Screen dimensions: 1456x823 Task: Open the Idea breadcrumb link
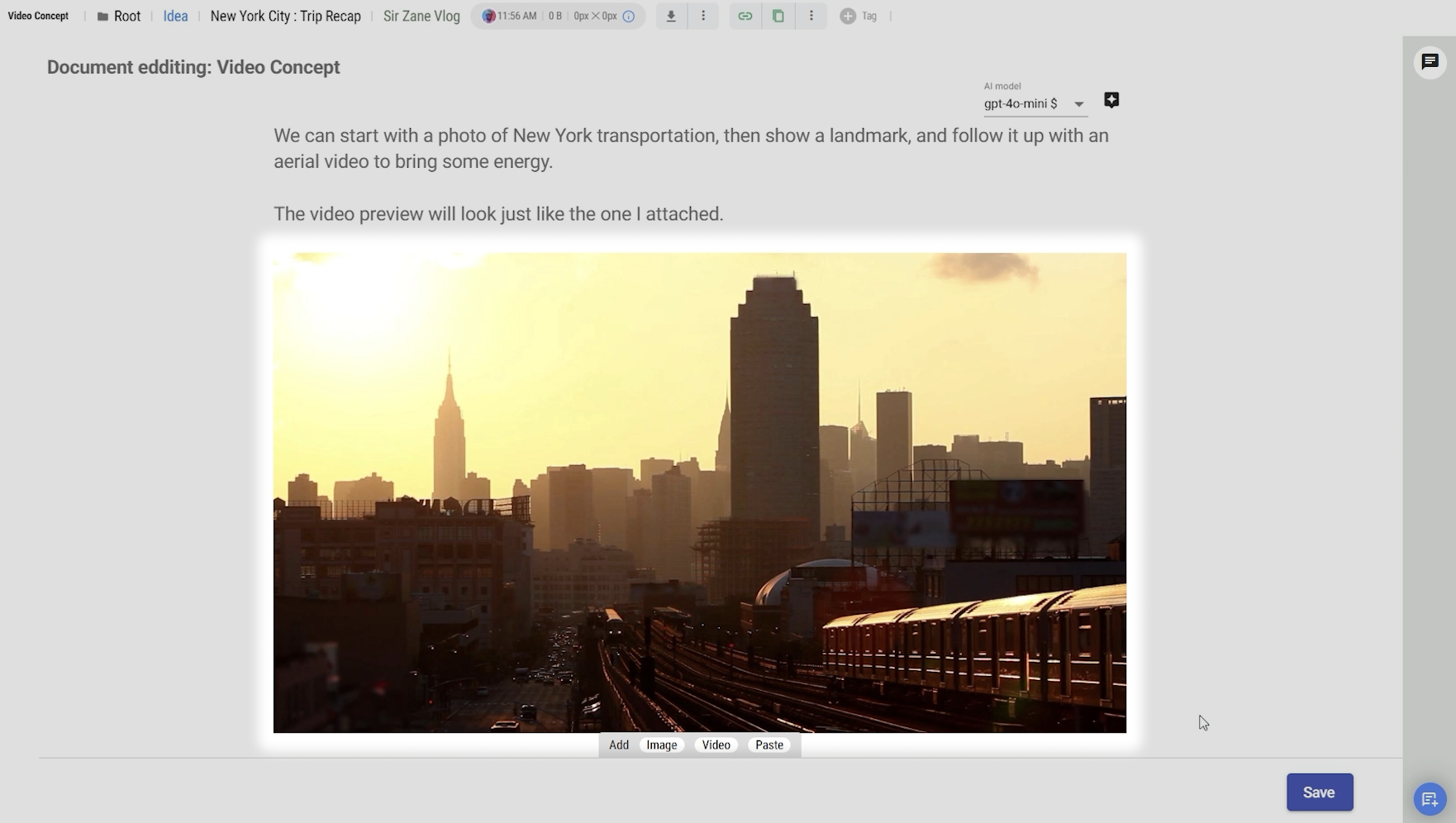coord(175,17)
